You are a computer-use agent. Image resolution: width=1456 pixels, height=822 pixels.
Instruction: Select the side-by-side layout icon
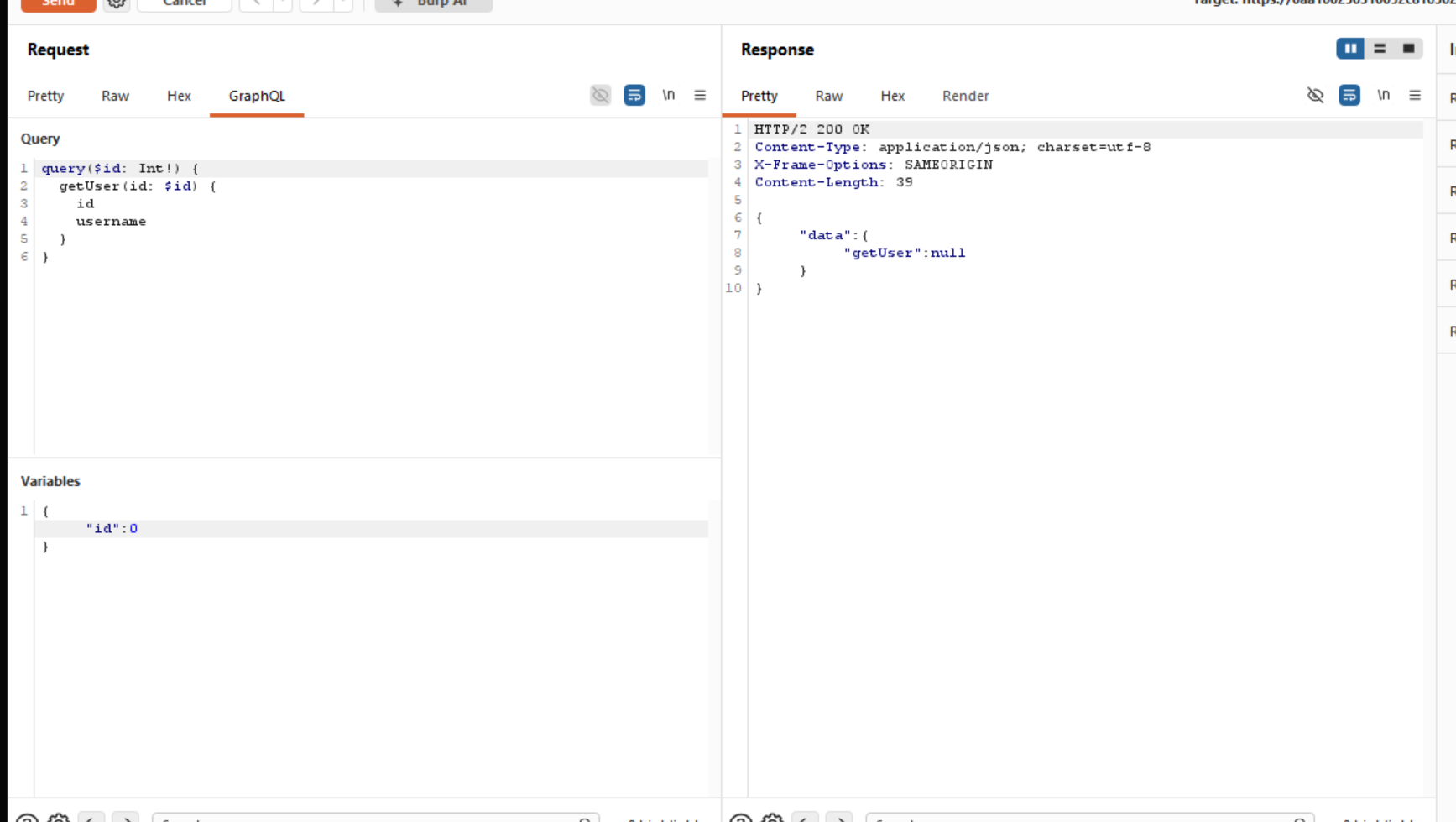point(1350,49)
